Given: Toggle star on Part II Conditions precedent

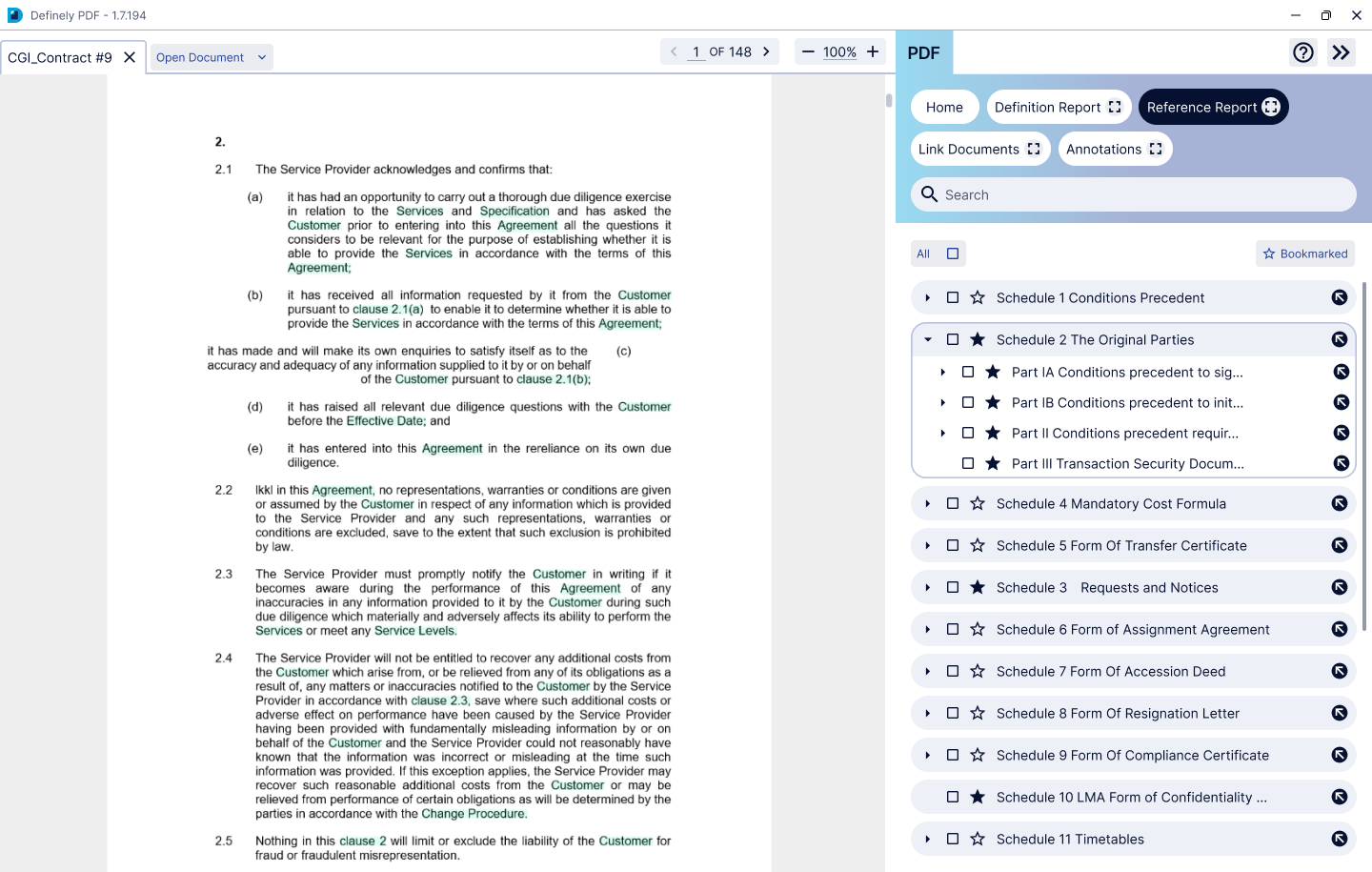Looking at the screenshot, I should pos(993,433).
